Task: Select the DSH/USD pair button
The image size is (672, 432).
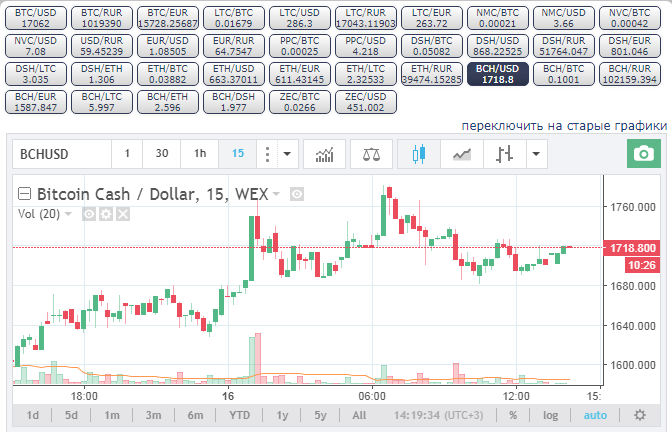Action: click(x=498, y=46)
